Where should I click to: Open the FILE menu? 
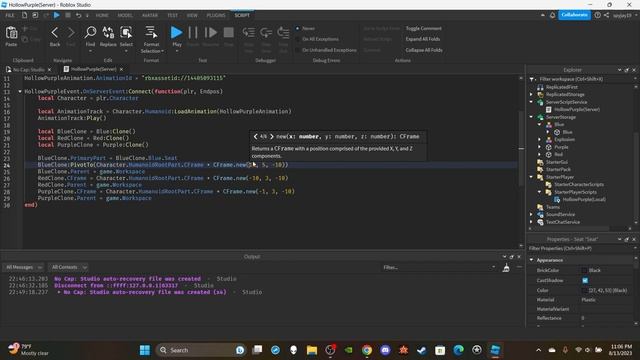pos(10,15)
